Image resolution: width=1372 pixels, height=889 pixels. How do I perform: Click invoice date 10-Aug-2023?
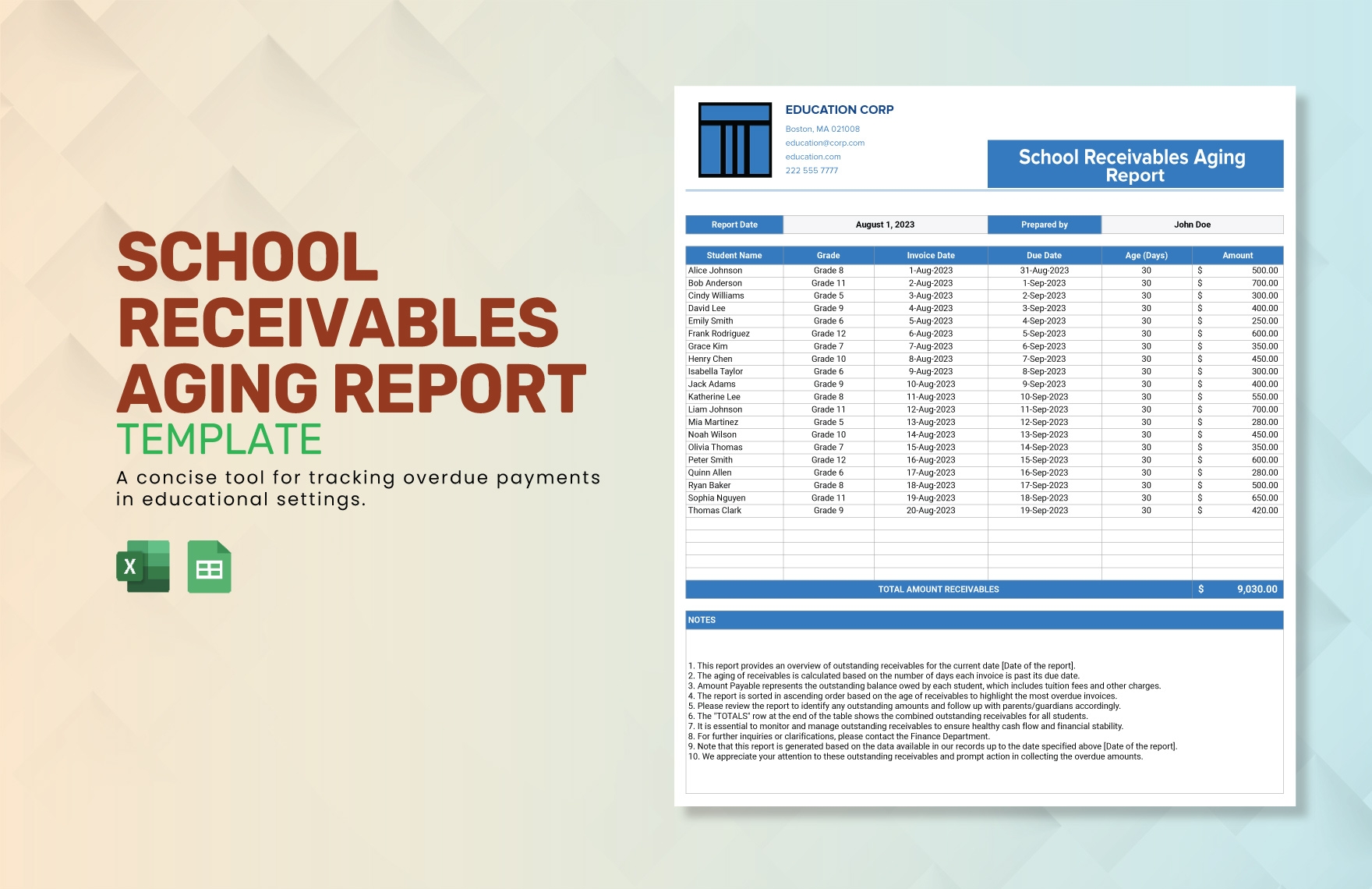click(x=931, y=384)
